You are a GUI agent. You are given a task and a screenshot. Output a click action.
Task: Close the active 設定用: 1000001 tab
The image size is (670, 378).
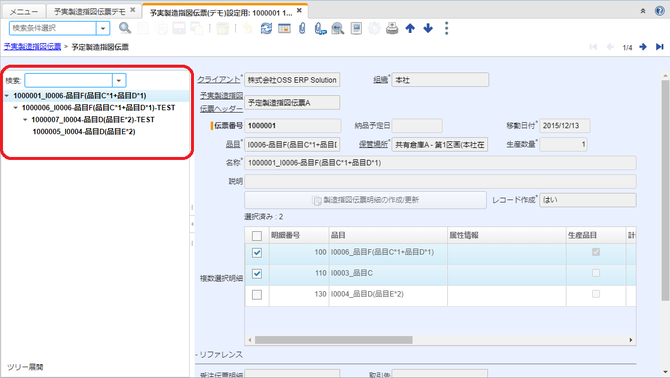[299, 10]
